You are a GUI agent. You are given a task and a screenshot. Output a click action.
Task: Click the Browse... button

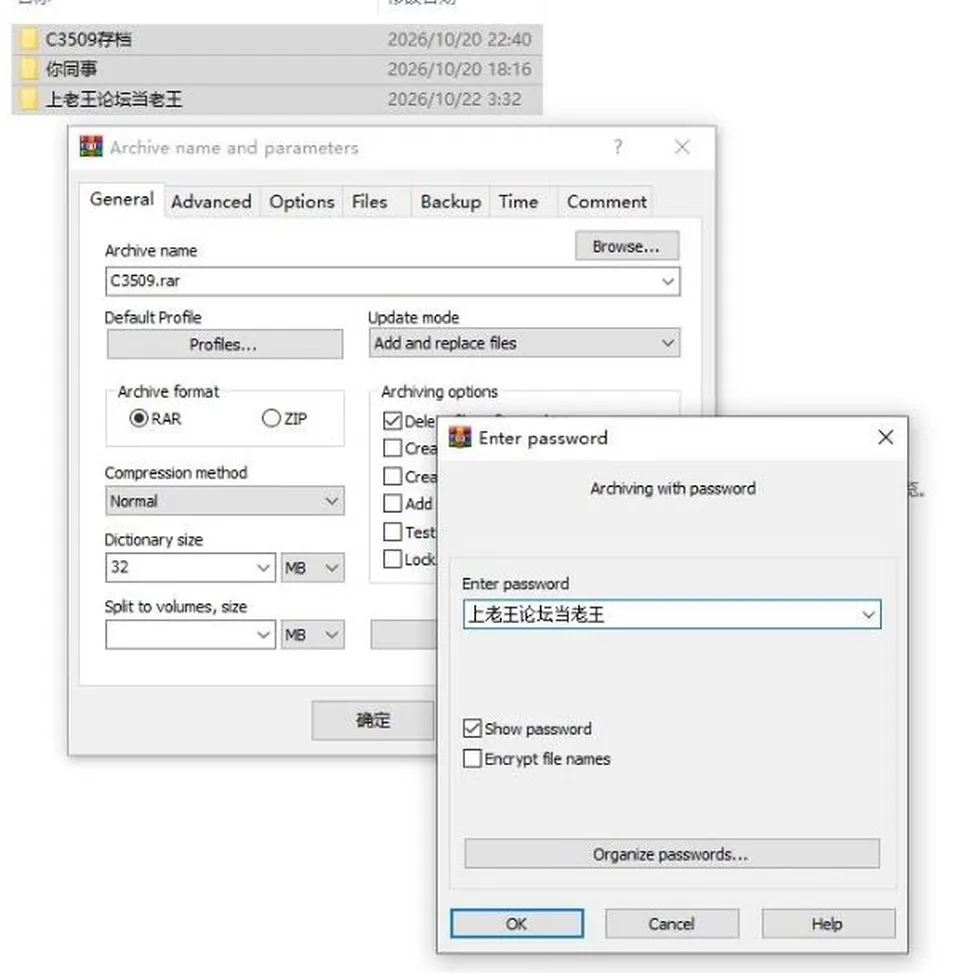pyautogui.click(x=626, y=246)
